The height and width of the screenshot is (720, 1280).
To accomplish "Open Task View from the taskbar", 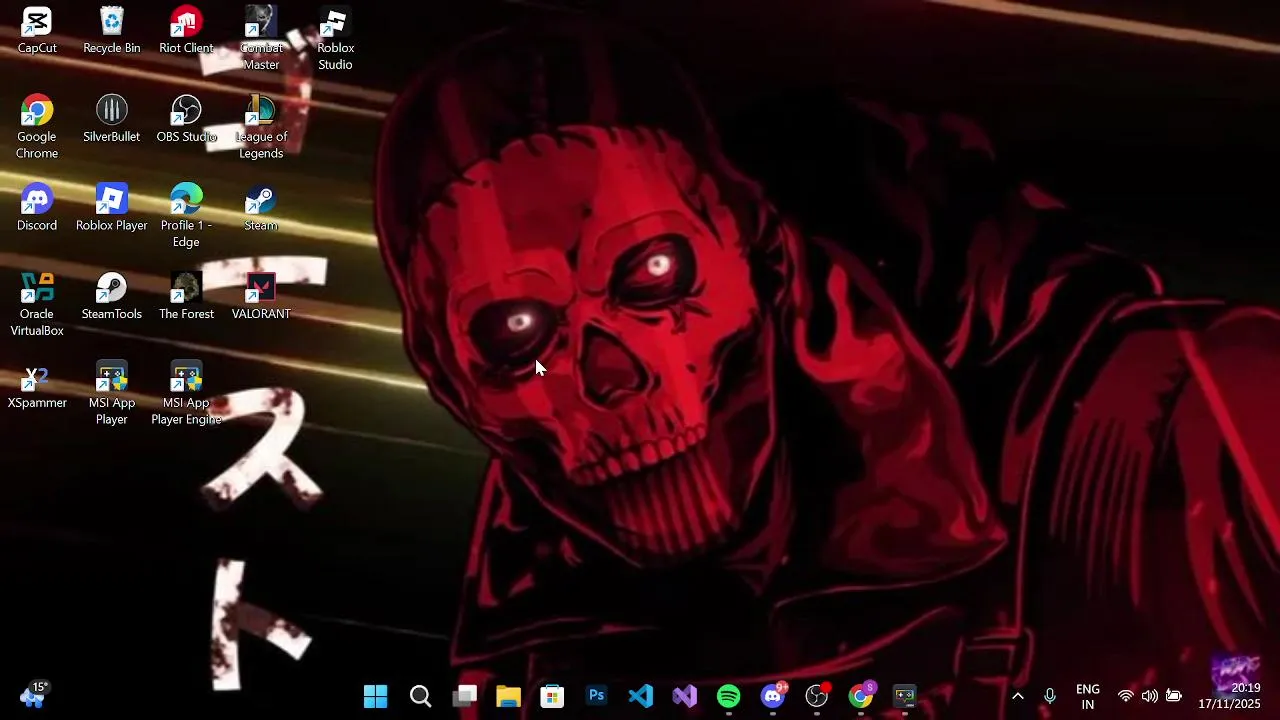I will point(465,696).
